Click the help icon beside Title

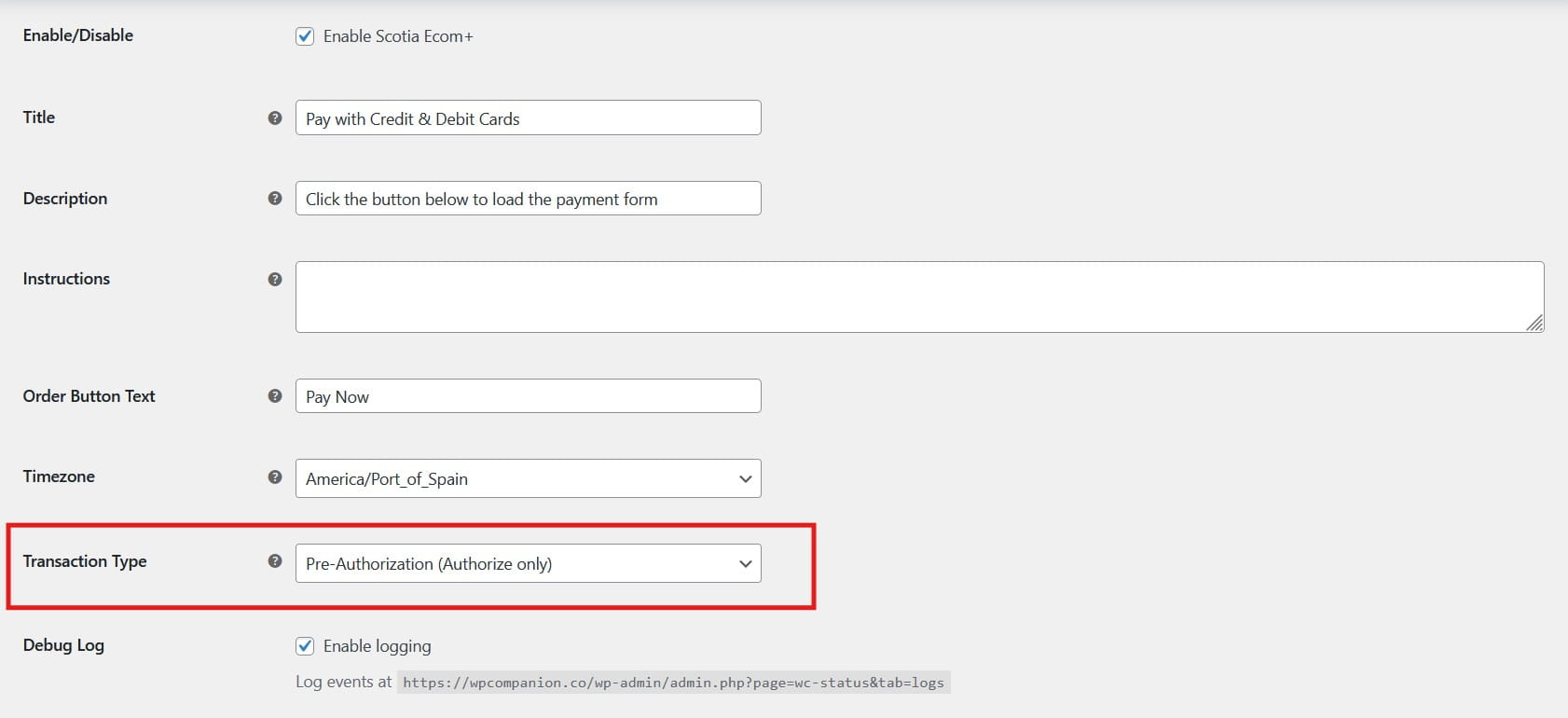pyautogui.click(x=275, y=118)
